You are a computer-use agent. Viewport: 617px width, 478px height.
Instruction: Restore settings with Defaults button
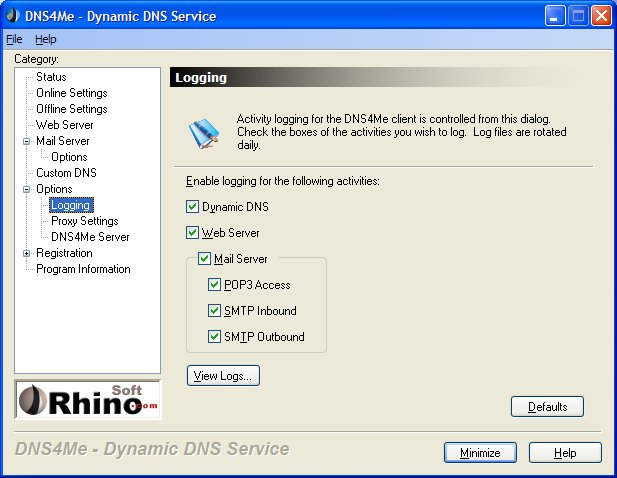coord(547,406)
